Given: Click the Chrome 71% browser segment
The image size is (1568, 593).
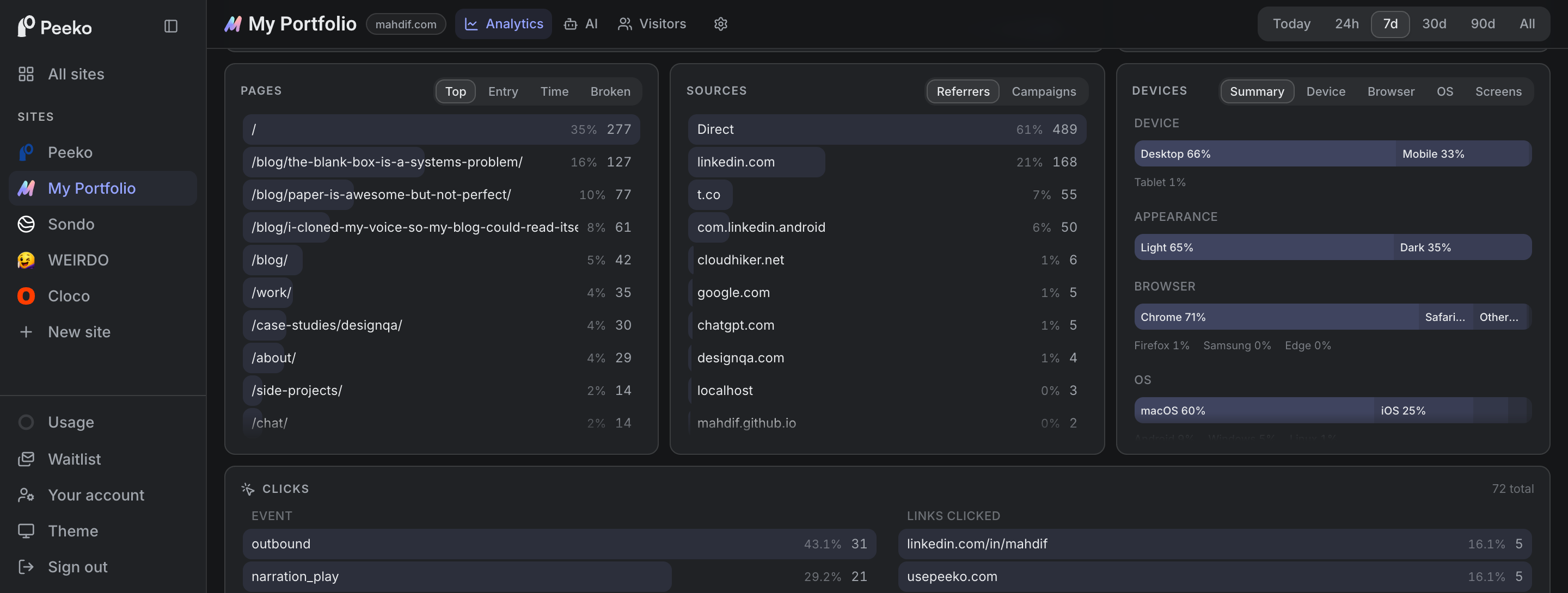Looking at the screenshot, I should tap(1276, 316).
